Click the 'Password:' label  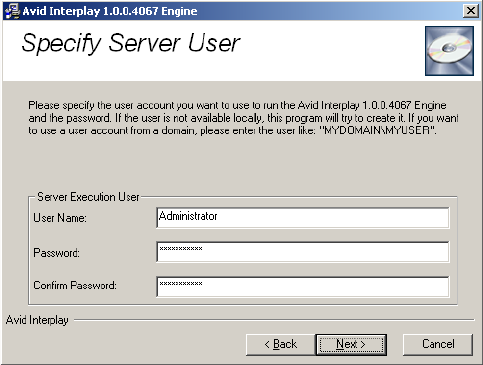(56, 253)
